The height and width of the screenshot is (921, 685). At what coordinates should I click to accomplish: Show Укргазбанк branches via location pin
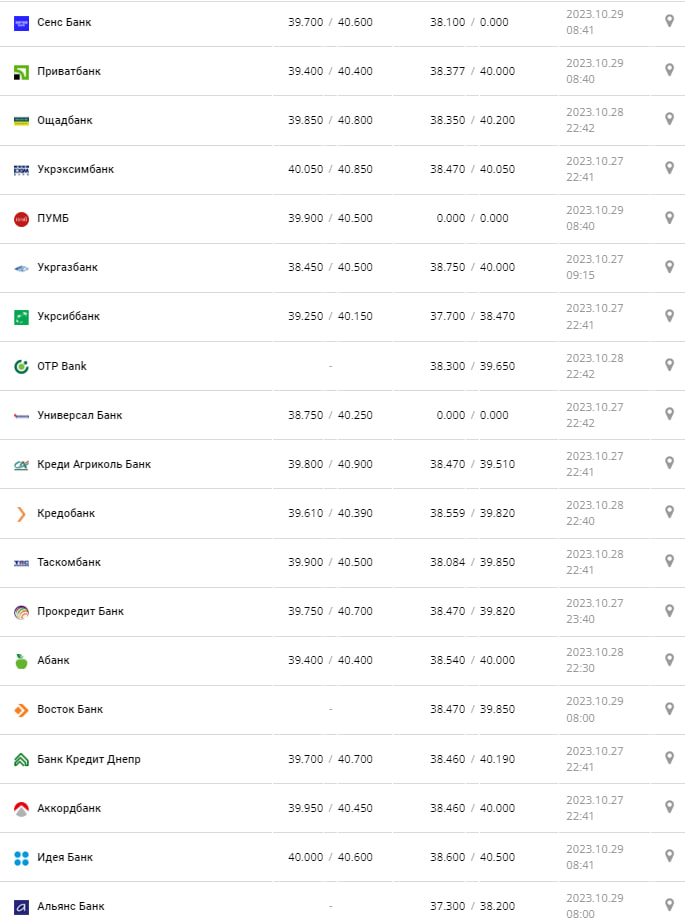click(x=669, y=267)
